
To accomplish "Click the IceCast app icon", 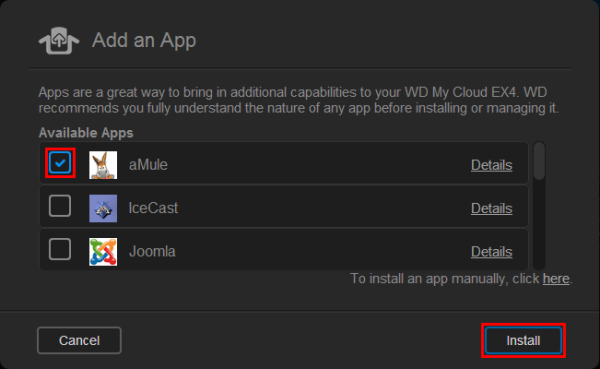I will click(x=103, y=208).
